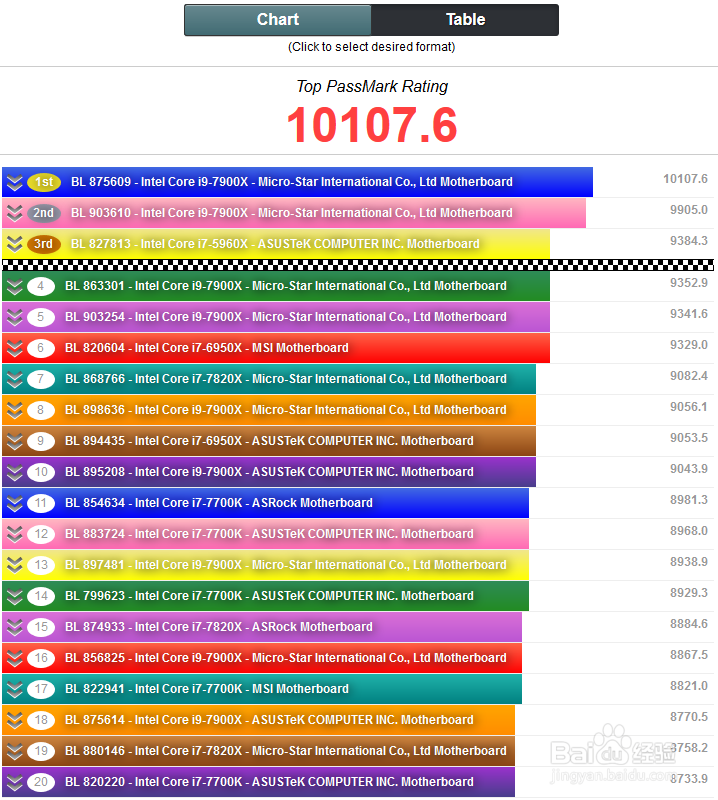Expand row 12 BL 883724 chevron
718x800 pixels.
click(x=15, y=534)
